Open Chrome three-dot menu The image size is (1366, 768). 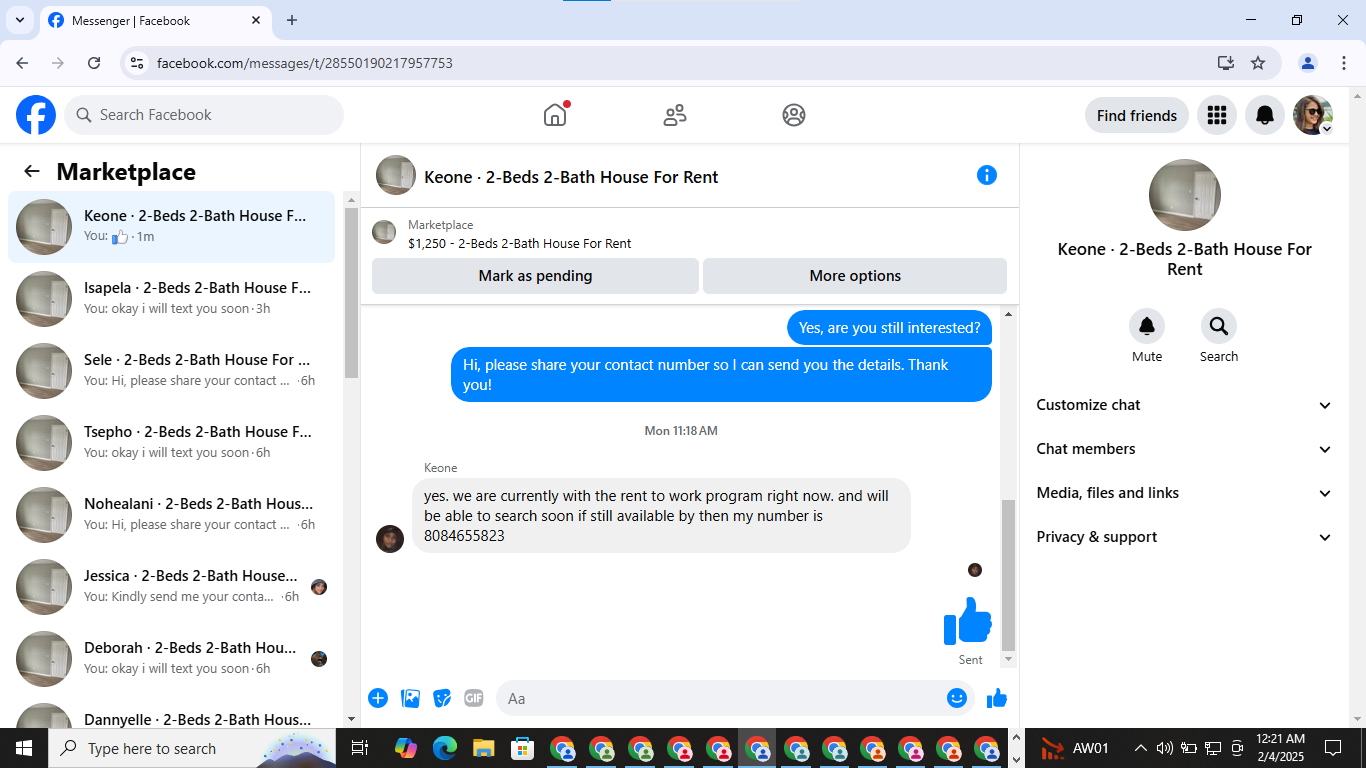pyautogui.click(x=1344, y=63)
